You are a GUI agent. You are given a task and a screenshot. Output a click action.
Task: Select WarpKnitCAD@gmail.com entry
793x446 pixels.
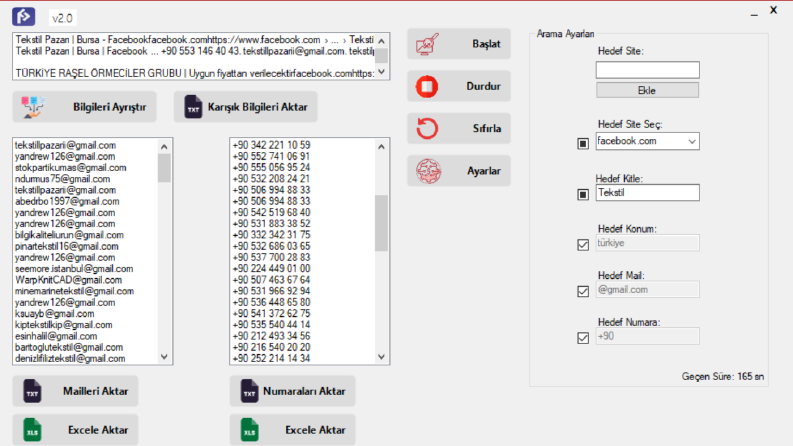point(68,280)
